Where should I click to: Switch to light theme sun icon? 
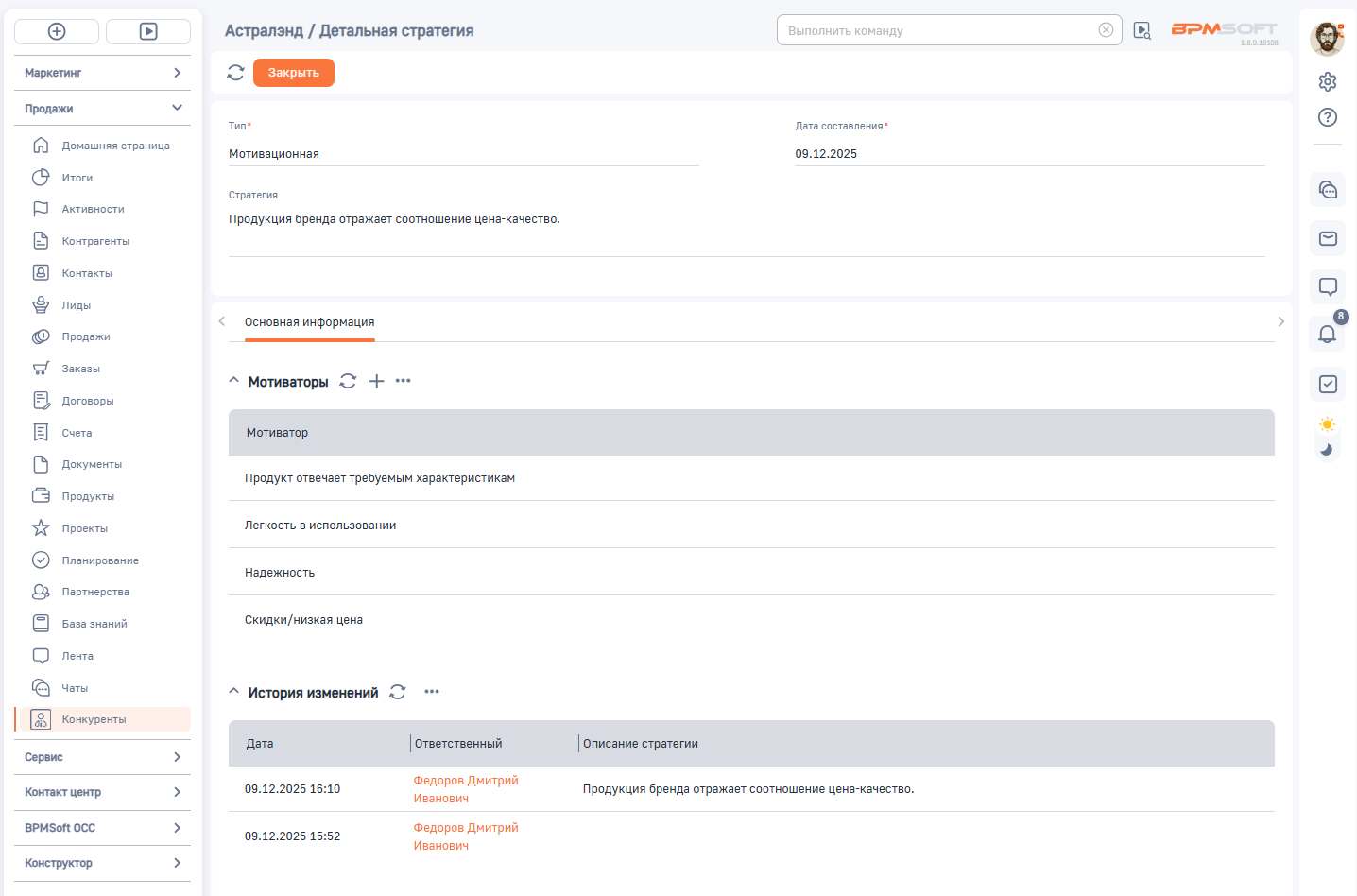pos(1327,424)
